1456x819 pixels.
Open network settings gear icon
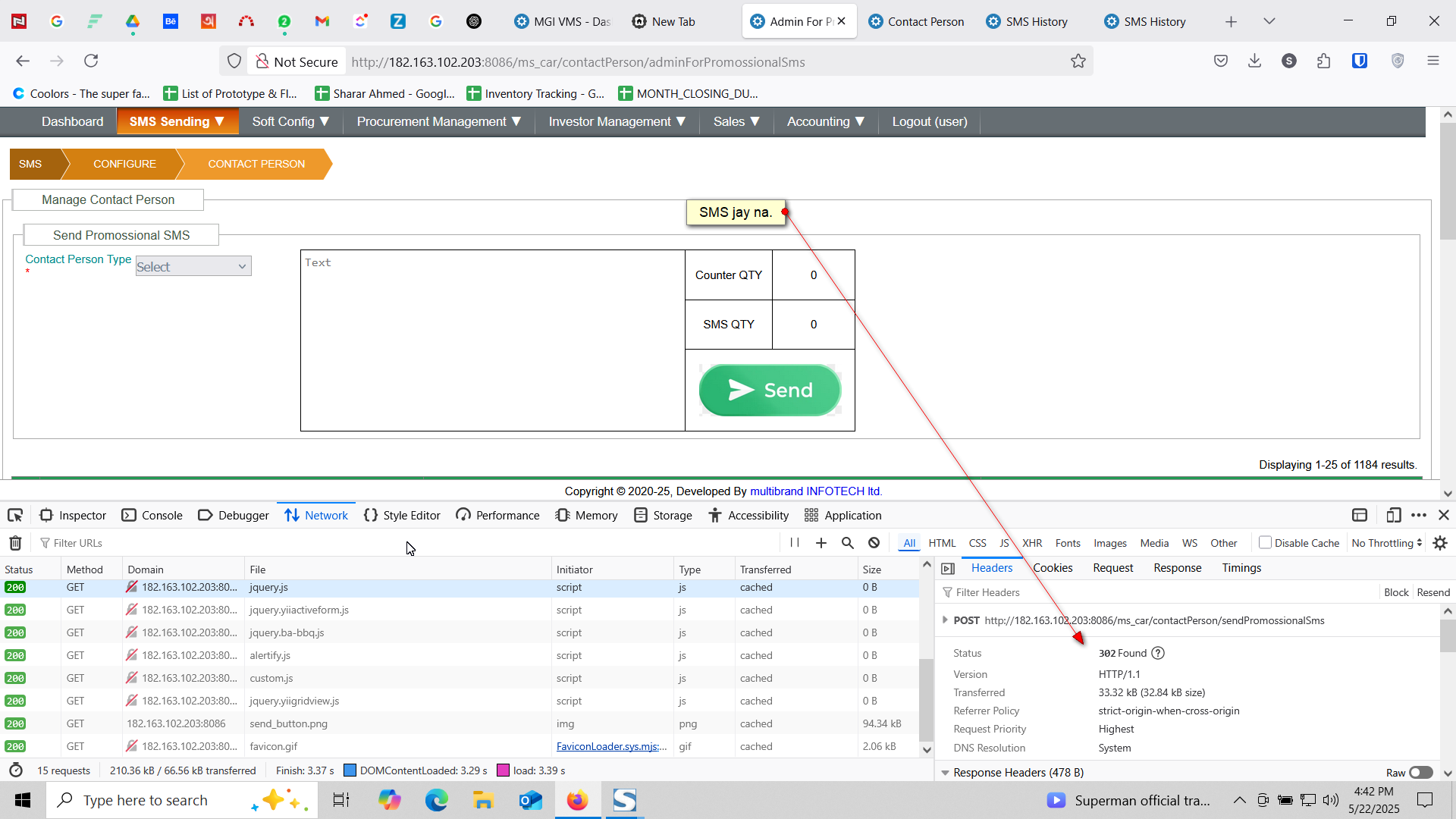(x=1440, y=543)
